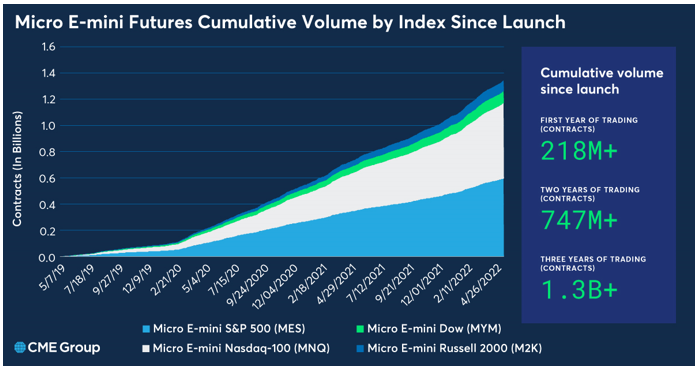Click the 4/26/2022 x-axis date label
The height and width of the screenshot is (367, 698).
(482, 283)
